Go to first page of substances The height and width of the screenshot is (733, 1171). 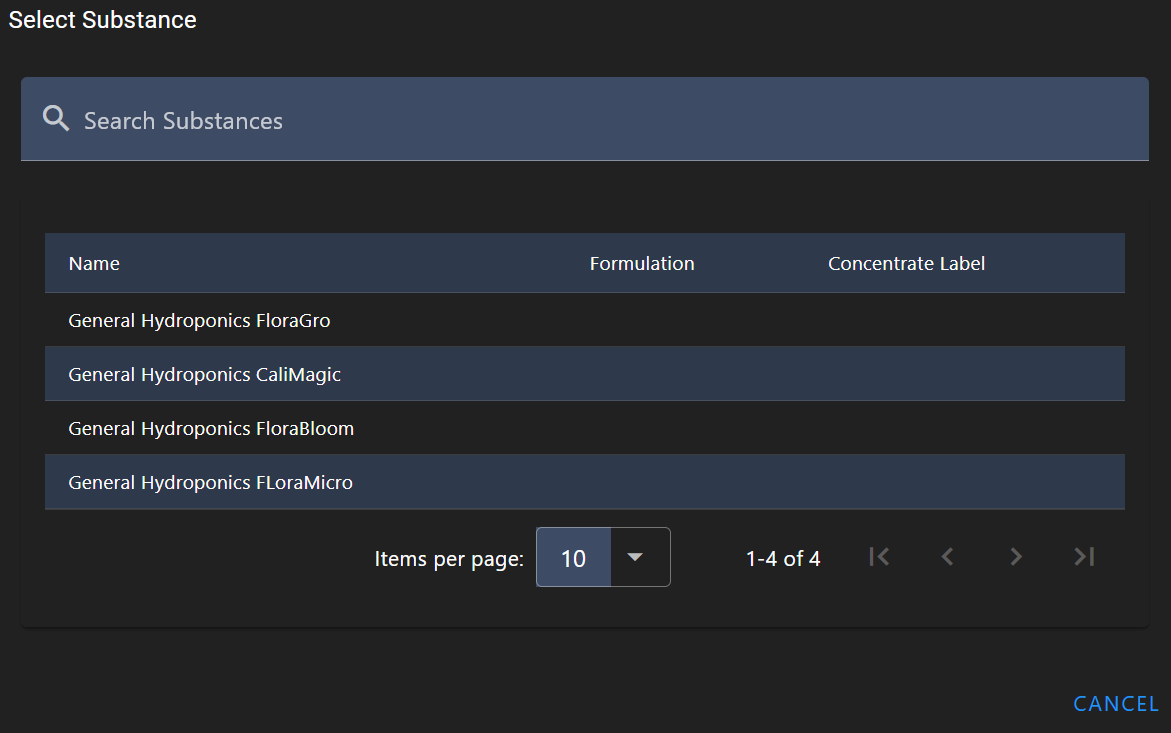coord(879,557)
